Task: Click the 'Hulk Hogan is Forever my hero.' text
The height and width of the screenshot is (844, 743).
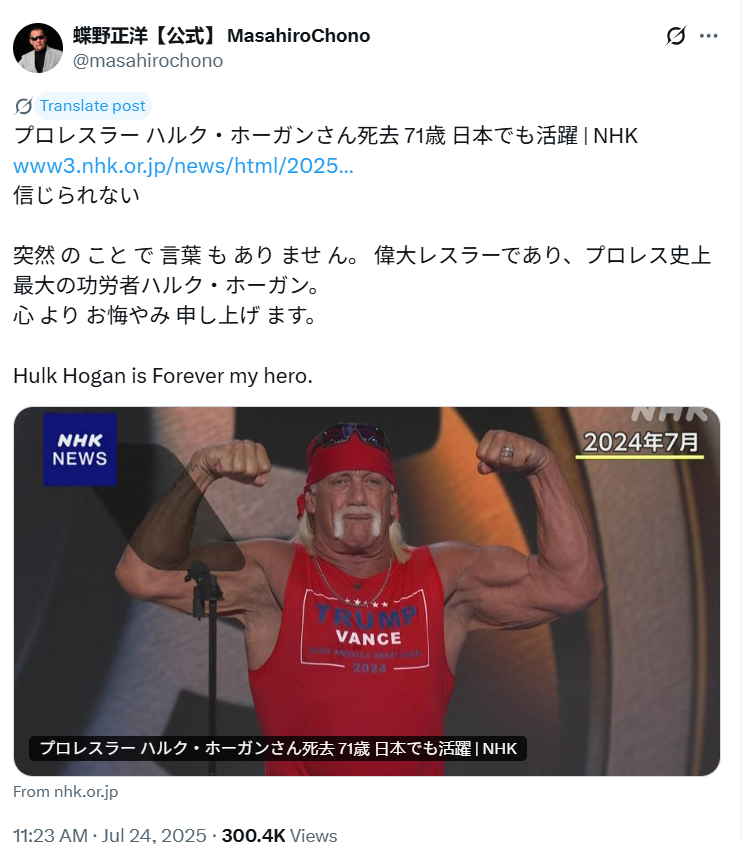Action: tap(163, 376)
